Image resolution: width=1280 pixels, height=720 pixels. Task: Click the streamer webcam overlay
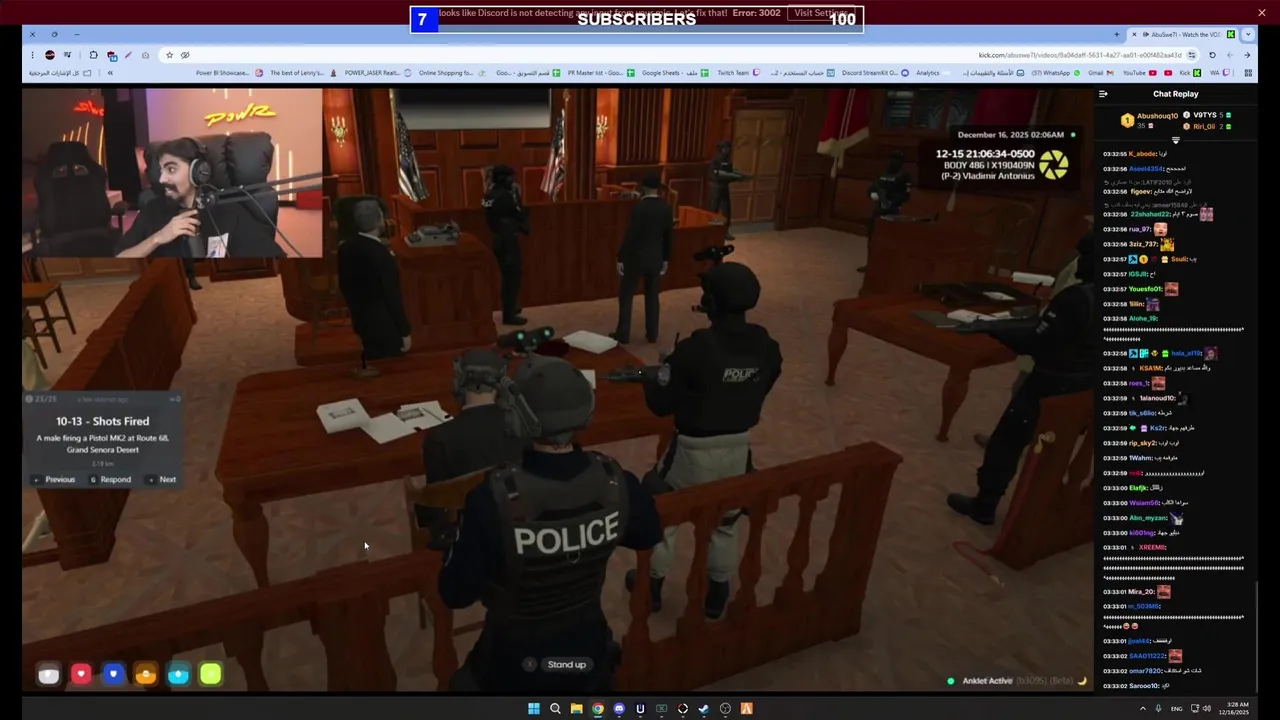click(x=173, y=173)
